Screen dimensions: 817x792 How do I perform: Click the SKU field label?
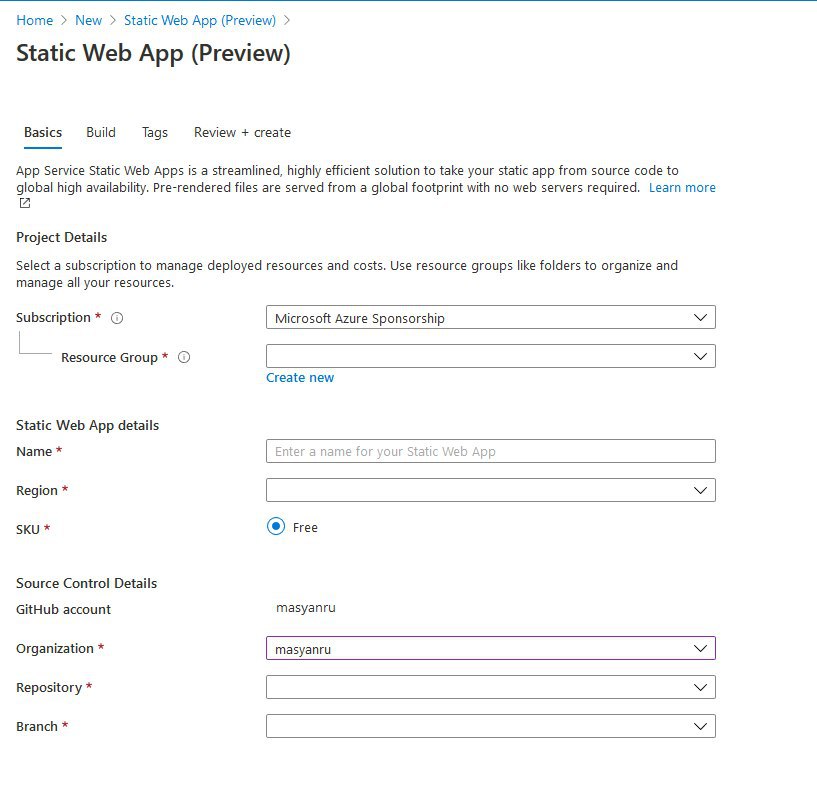click(x=28, y=529)
